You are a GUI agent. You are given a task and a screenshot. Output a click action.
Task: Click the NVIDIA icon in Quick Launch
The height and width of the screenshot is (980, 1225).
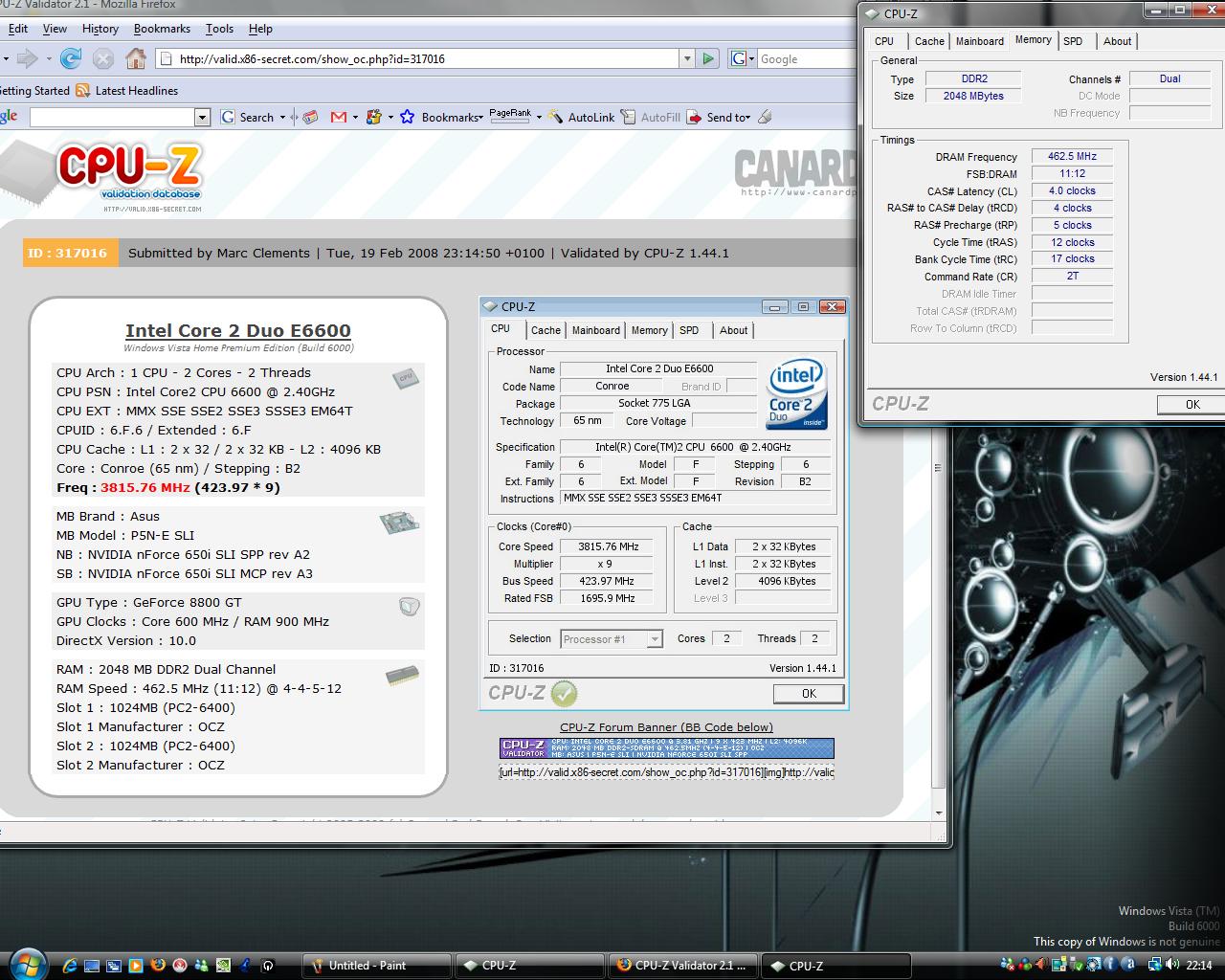224,966
